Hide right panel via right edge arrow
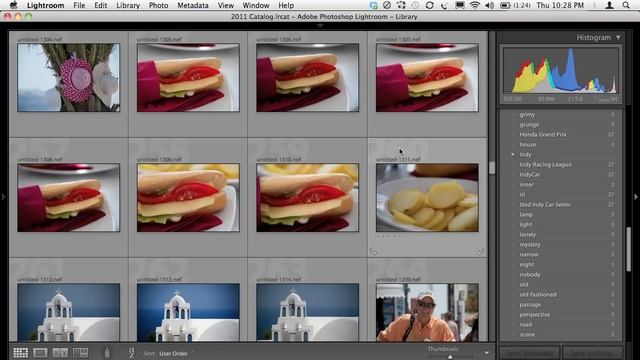640x360 pixels. (636, 197)
